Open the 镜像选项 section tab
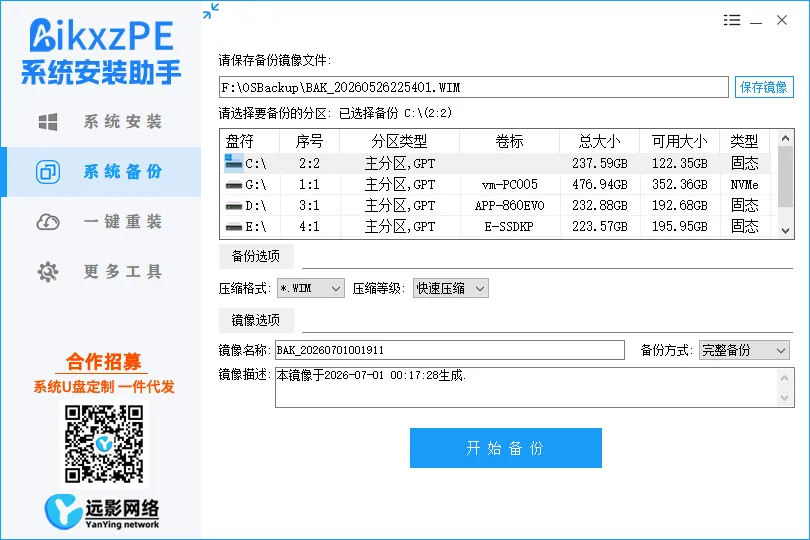 [256, 320]
